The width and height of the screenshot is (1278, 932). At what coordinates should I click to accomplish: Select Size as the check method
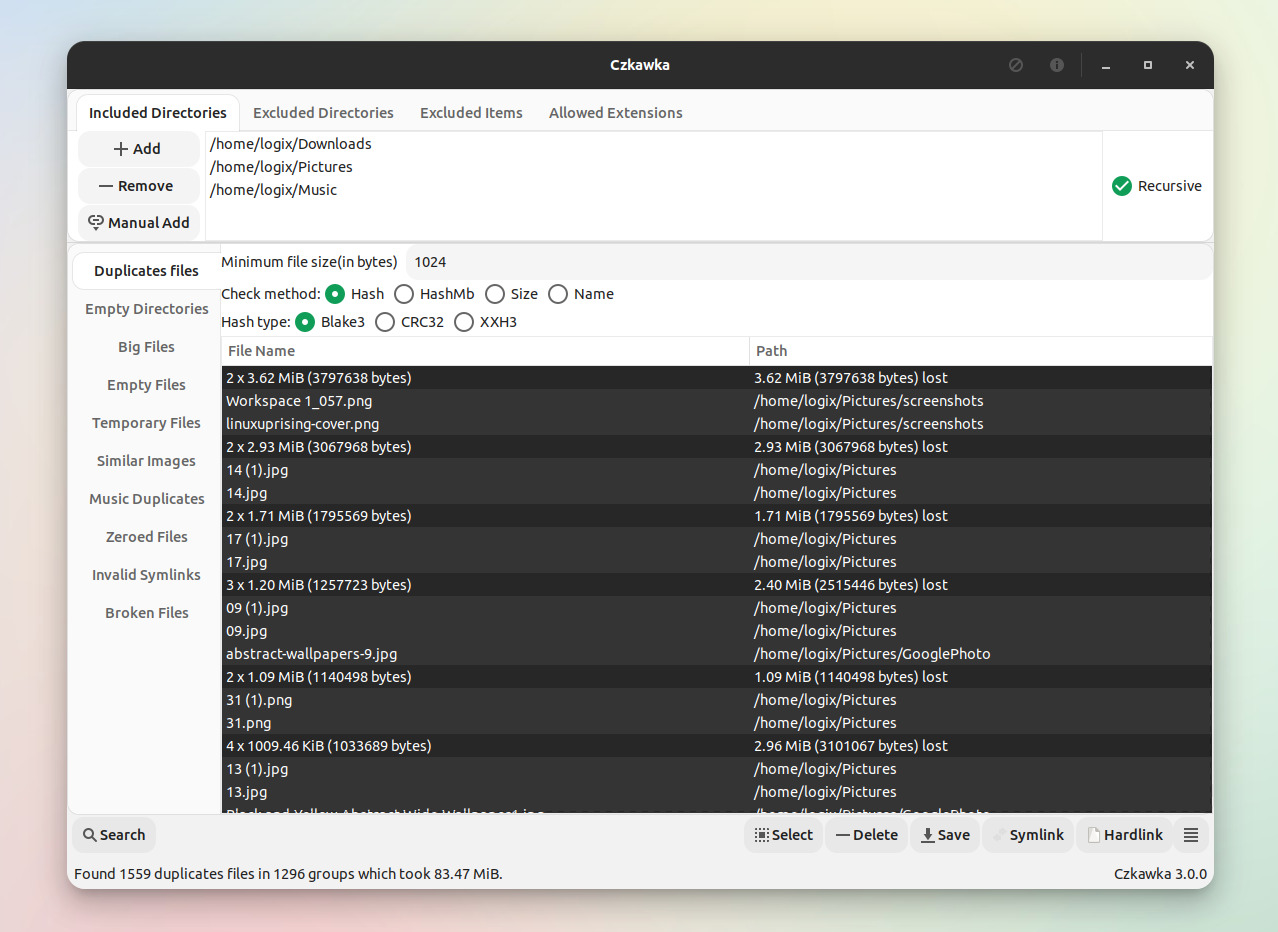(494, 294)
